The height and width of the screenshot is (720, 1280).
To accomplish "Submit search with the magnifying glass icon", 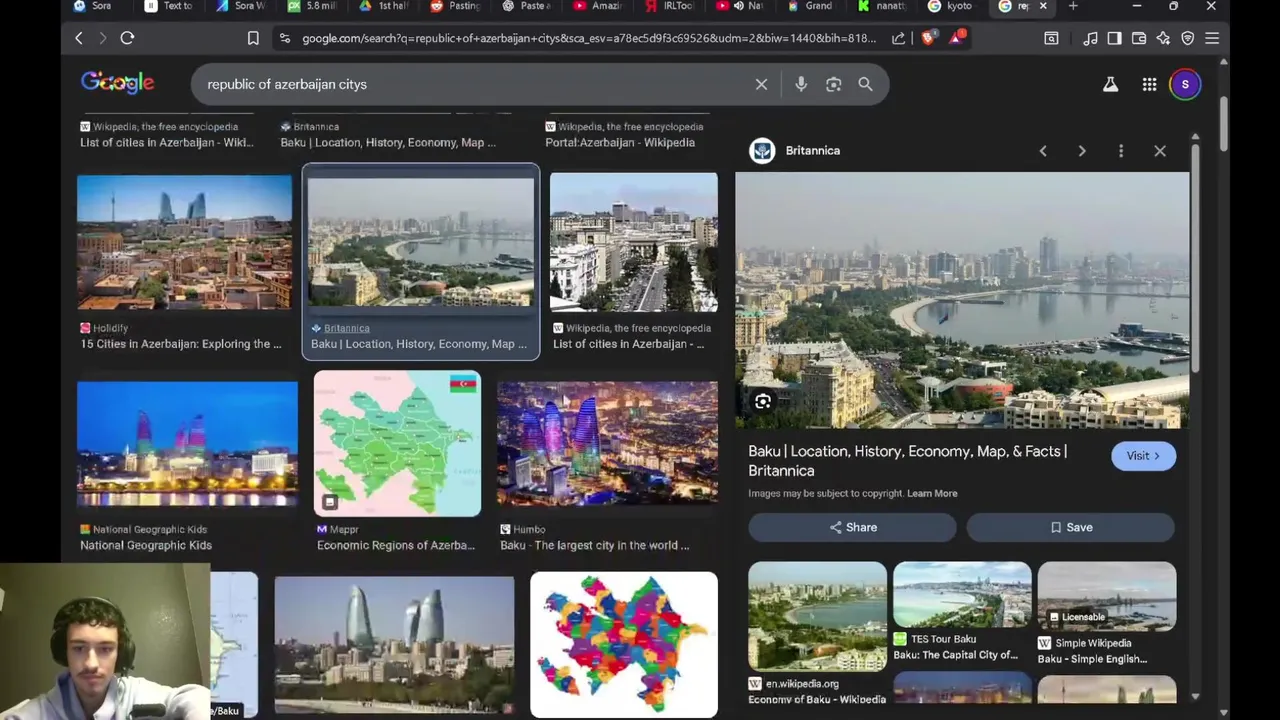I will tap(865, 84).
